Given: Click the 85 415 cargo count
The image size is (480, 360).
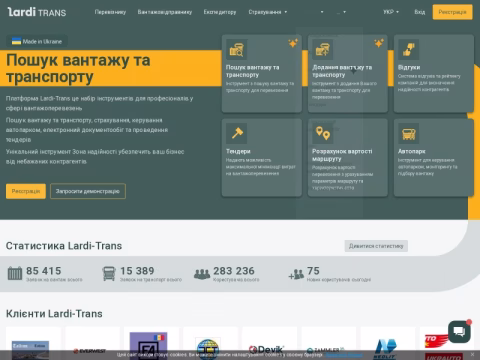Looking at the screenshot, I should pyautogui.click(x=44, y=271).
